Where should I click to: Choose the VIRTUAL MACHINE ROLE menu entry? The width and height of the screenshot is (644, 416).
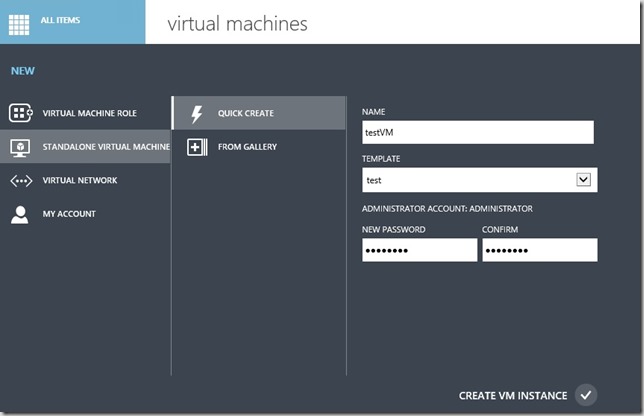tap(89, 113)
